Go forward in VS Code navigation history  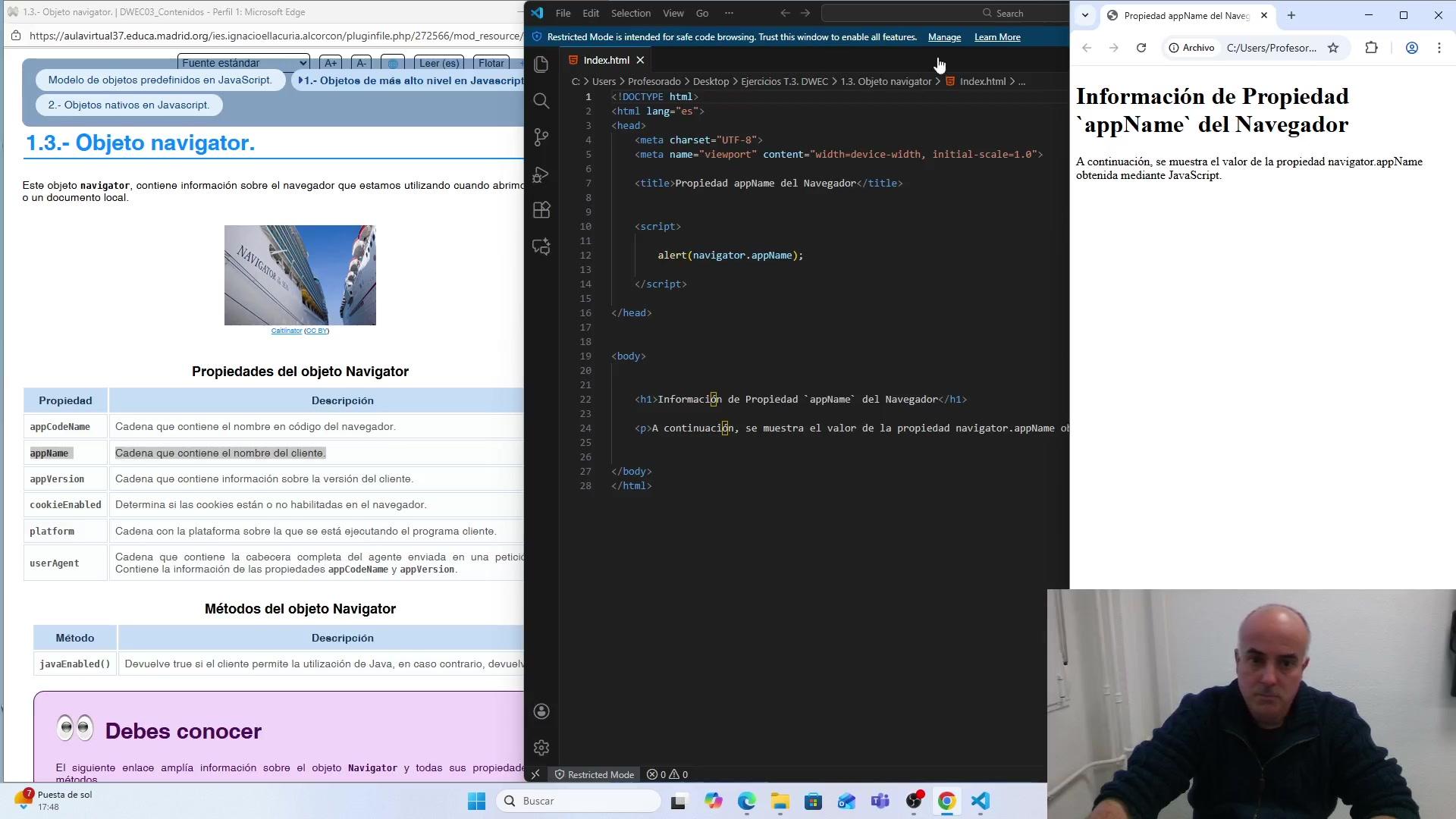[x=805, y=13]
